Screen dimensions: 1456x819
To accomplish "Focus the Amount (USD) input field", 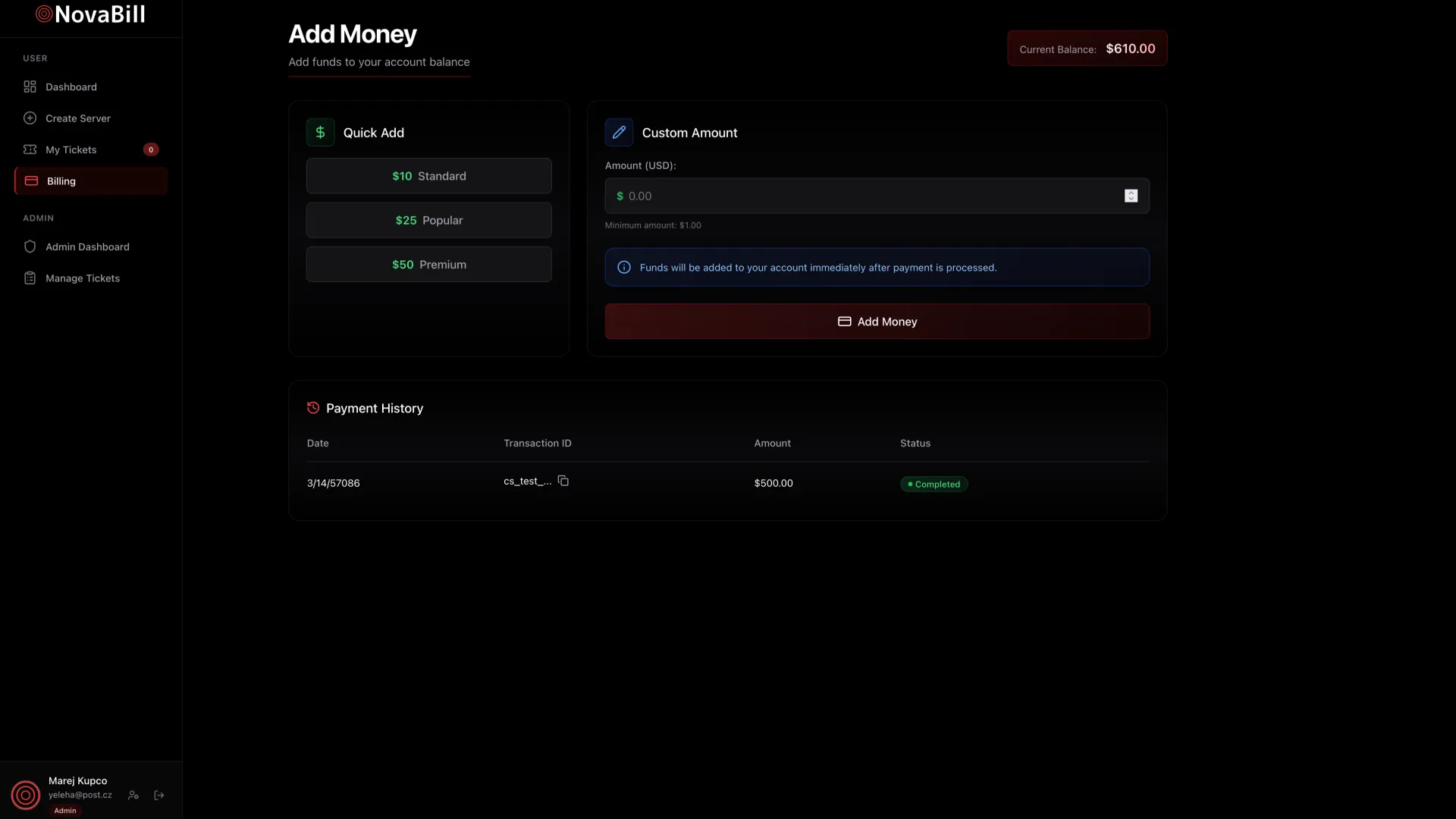I will click(864, 196).
